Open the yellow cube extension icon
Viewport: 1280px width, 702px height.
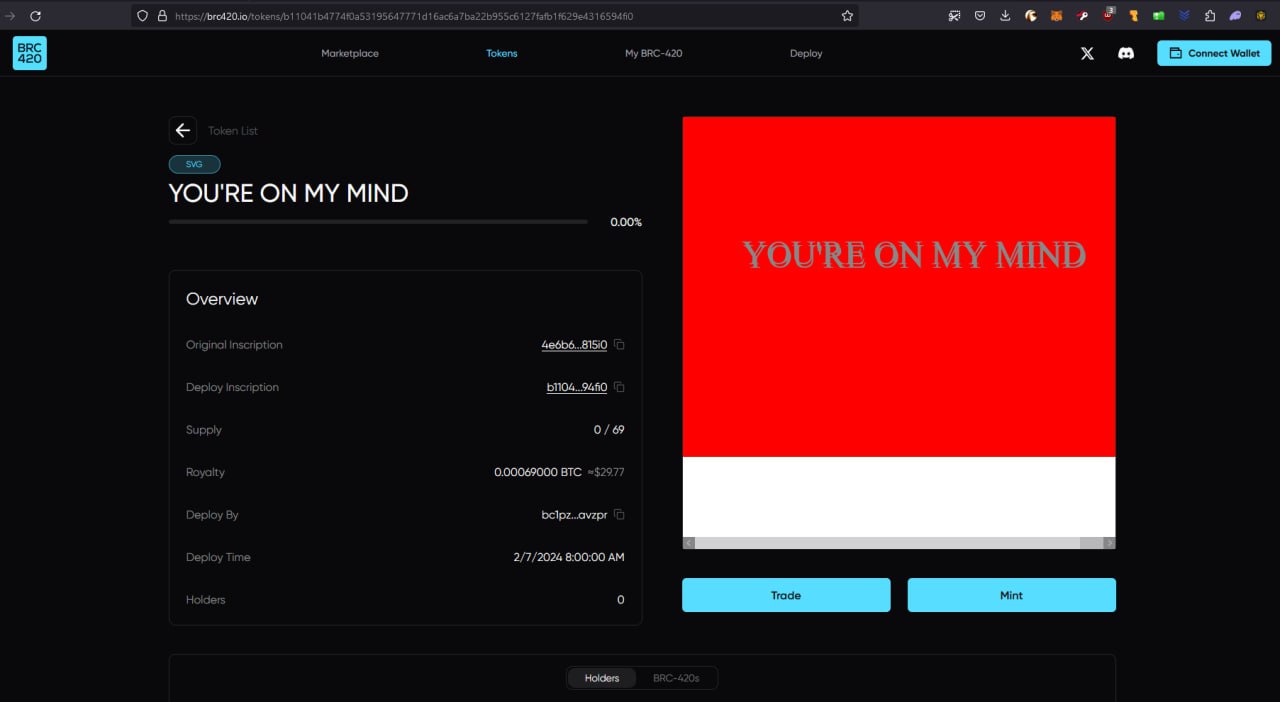(1261, 16)
